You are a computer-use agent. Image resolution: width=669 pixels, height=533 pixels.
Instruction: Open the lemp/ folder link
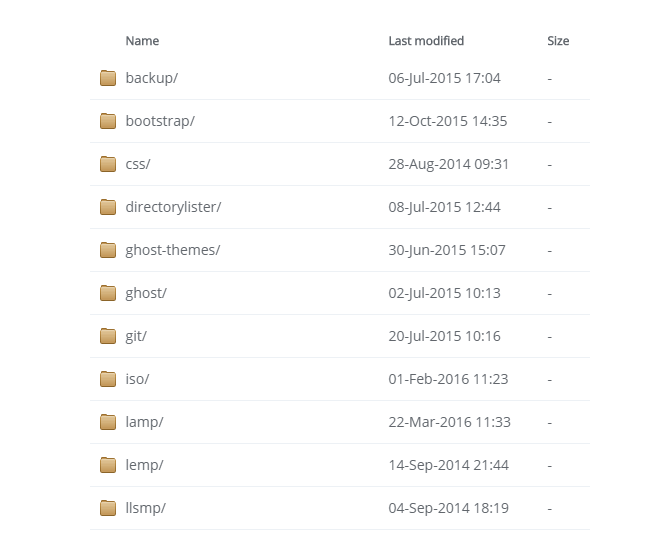pyautogui.click(x=144, y=465)
